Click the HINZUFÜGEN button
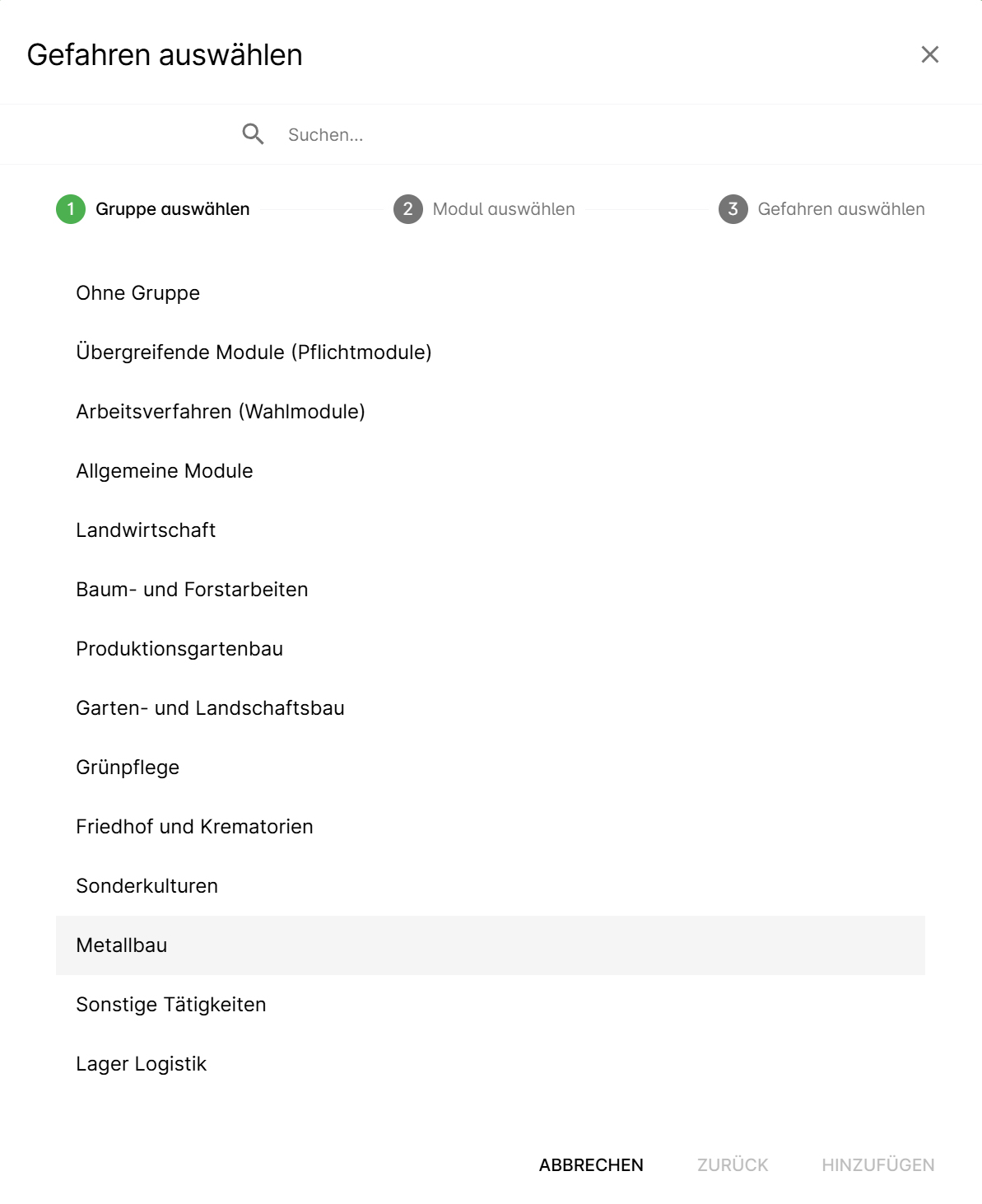Screen dimensions: 982x1204 click(877, 1165)
